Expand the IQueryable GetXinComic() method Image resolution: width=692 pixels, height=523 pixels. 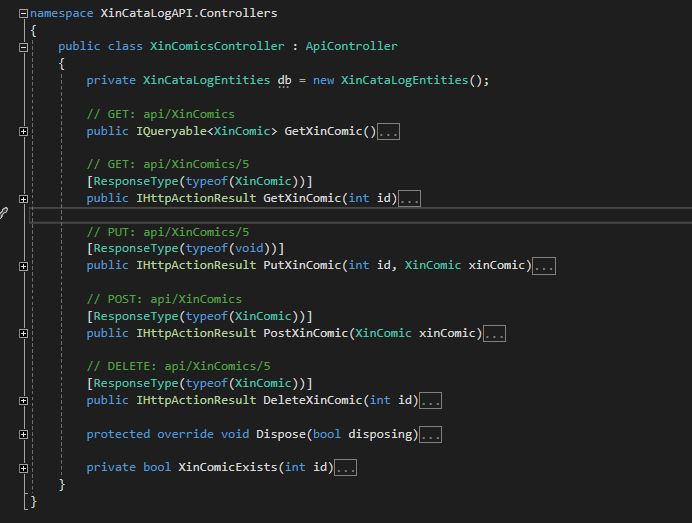point(23,132)
